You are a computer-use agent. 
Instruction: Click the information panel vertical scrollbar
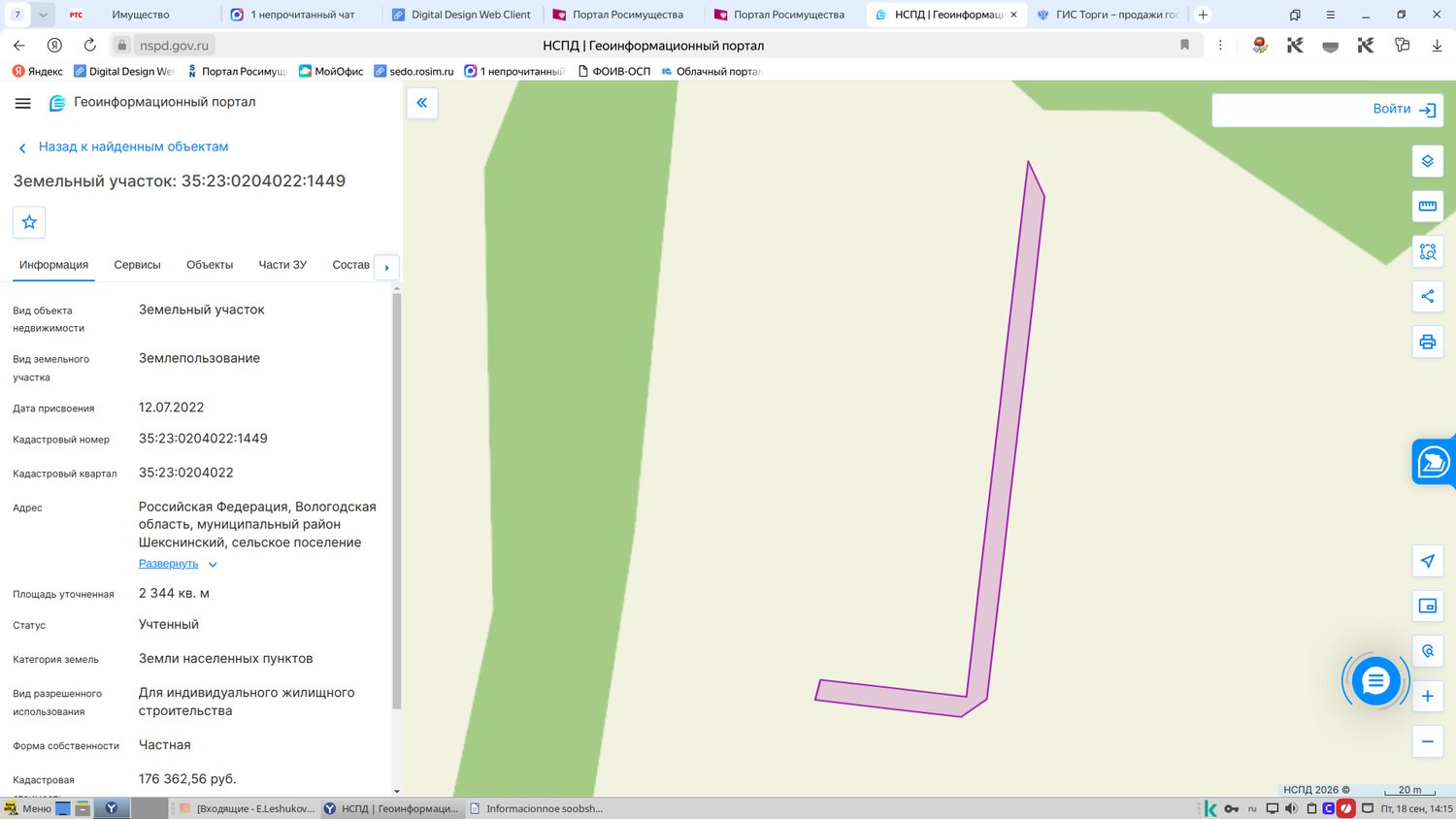[396, 500]
